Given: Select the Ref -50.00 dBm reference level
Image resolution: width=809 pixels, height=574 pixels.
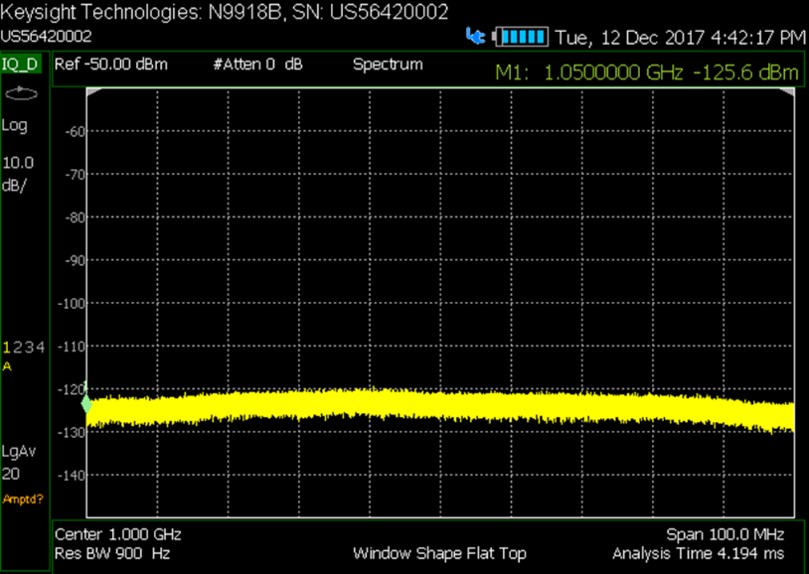Looking at the screenshot, I should coord(111,64).
